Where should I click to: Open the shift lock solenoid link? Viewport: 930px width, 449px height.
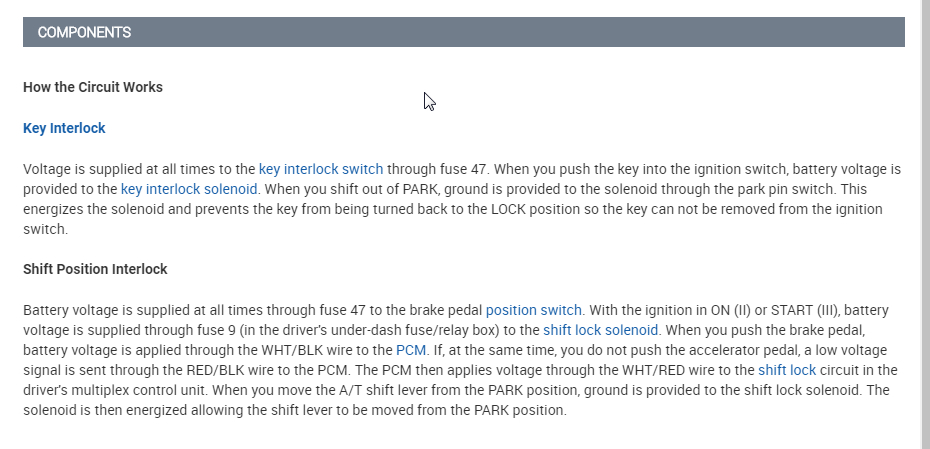(x=600, y=330)
